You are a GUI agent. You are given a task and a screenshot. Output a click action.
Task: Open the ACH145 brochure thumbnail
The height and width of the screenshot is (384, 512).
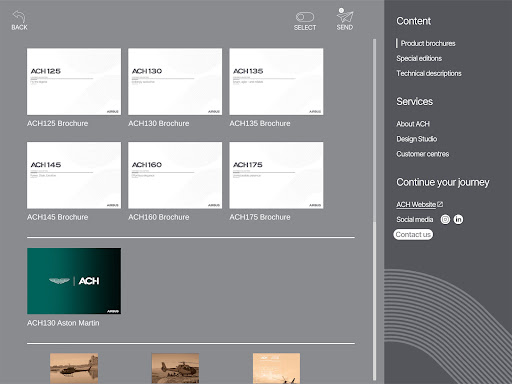(x=74, y=175)
